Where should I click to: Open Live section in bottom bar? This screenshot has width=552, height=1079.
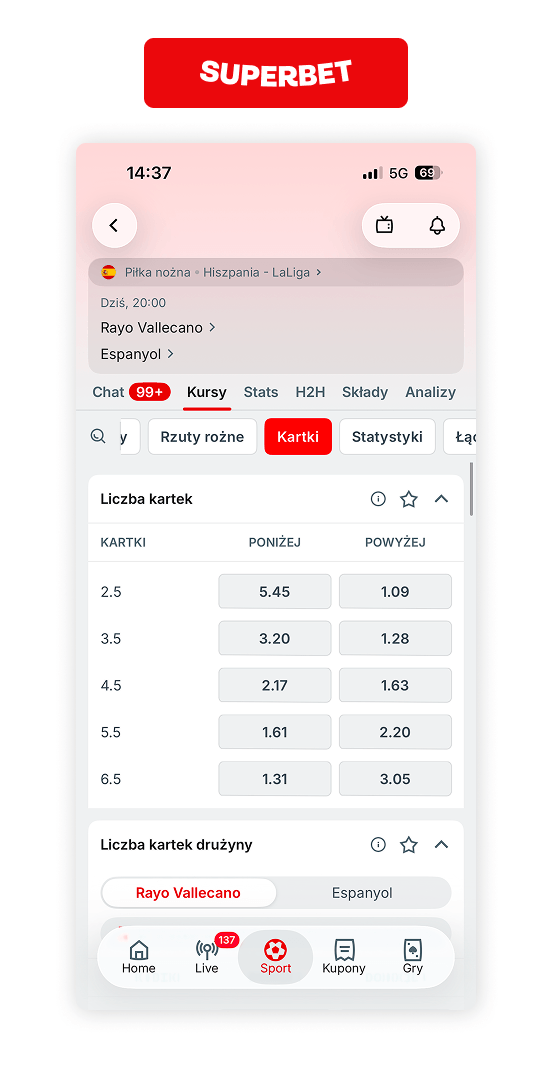(206, 957)
